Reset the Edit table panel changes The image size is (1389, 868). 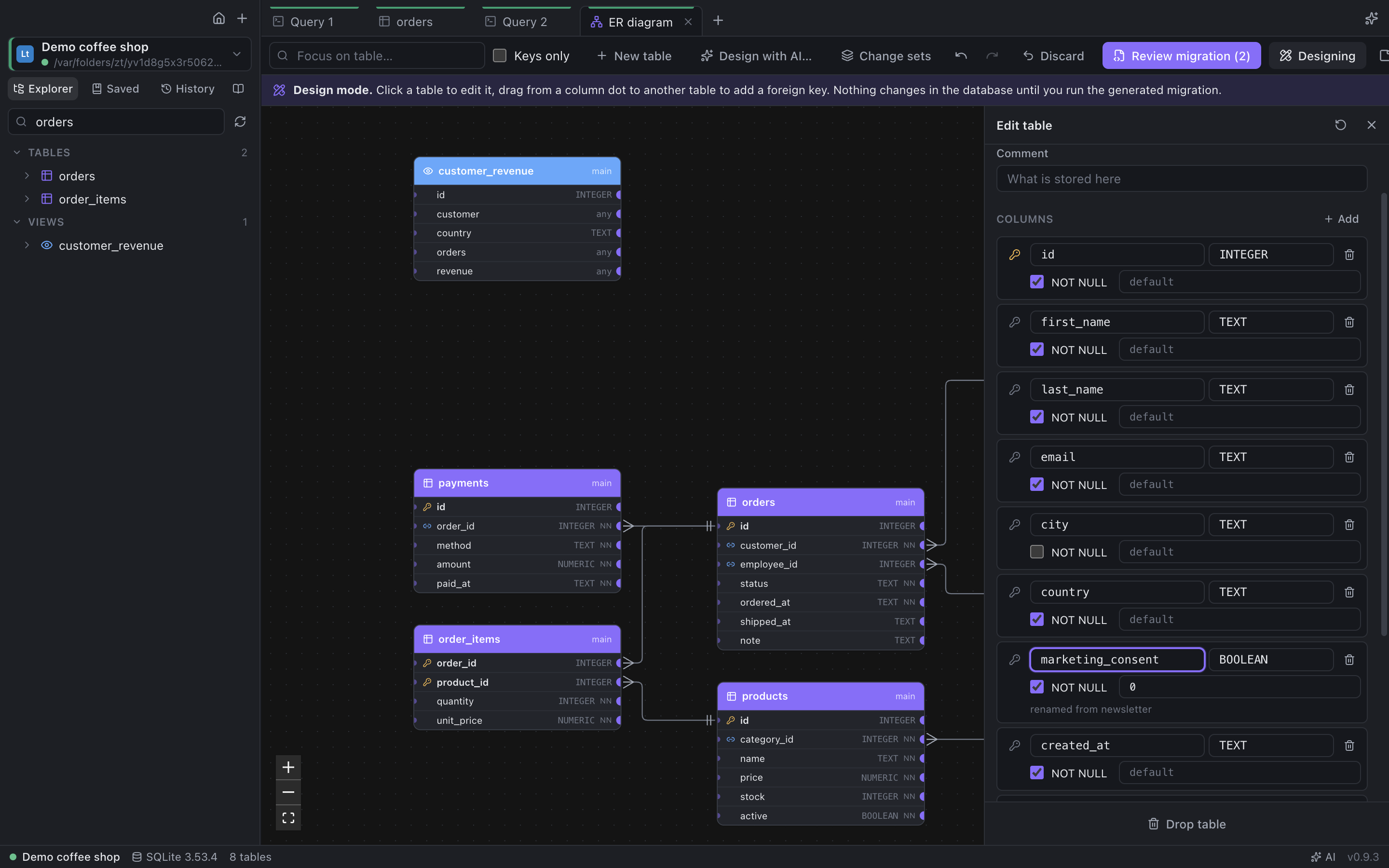(x=1340, y=125)
